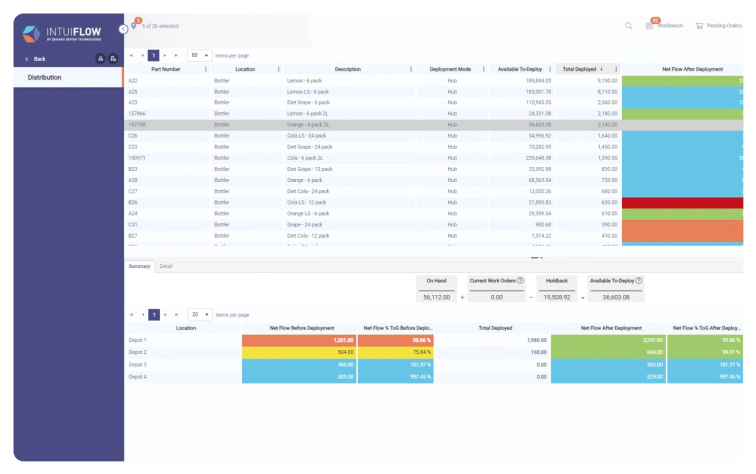Select the Summary tab
Image resolution: width=756 pixels, height=474 pixels.
tap(139, 266)
